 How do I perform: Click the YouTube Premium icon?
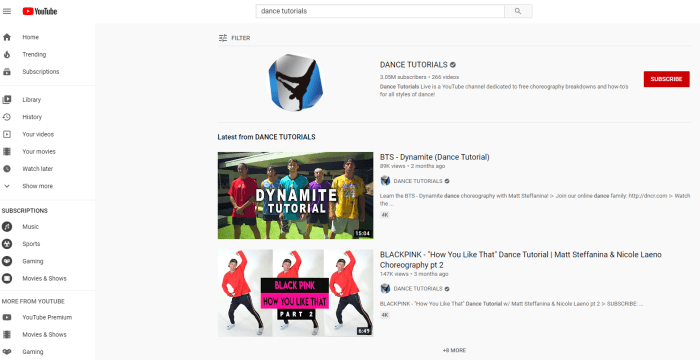point(7,318)
